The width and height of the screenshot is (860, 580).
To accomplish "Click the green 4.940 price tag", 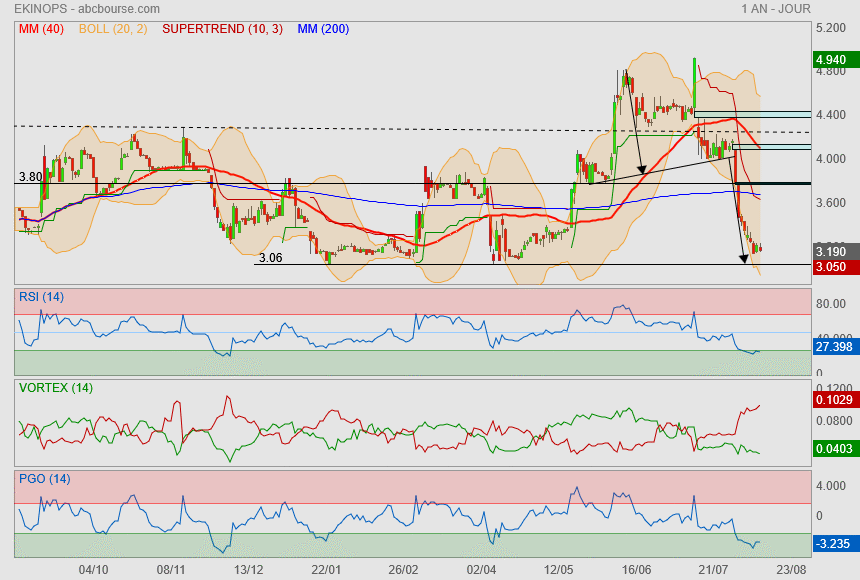I will click(x=836, y=59).
